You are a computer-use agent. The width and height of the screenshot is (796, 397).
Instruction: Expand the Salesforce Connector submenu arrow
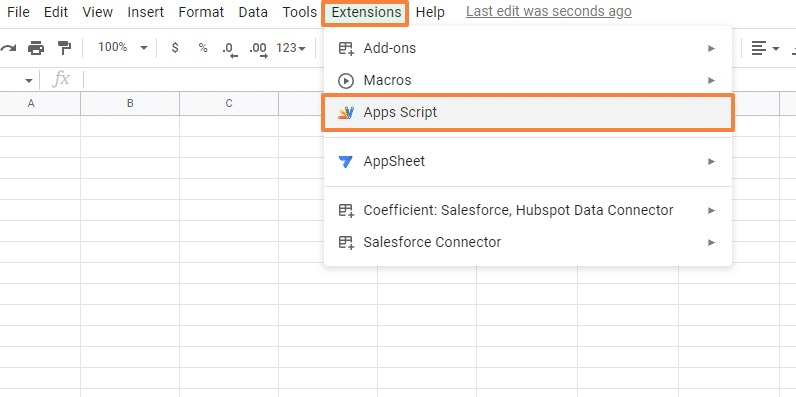coord(711,242)
